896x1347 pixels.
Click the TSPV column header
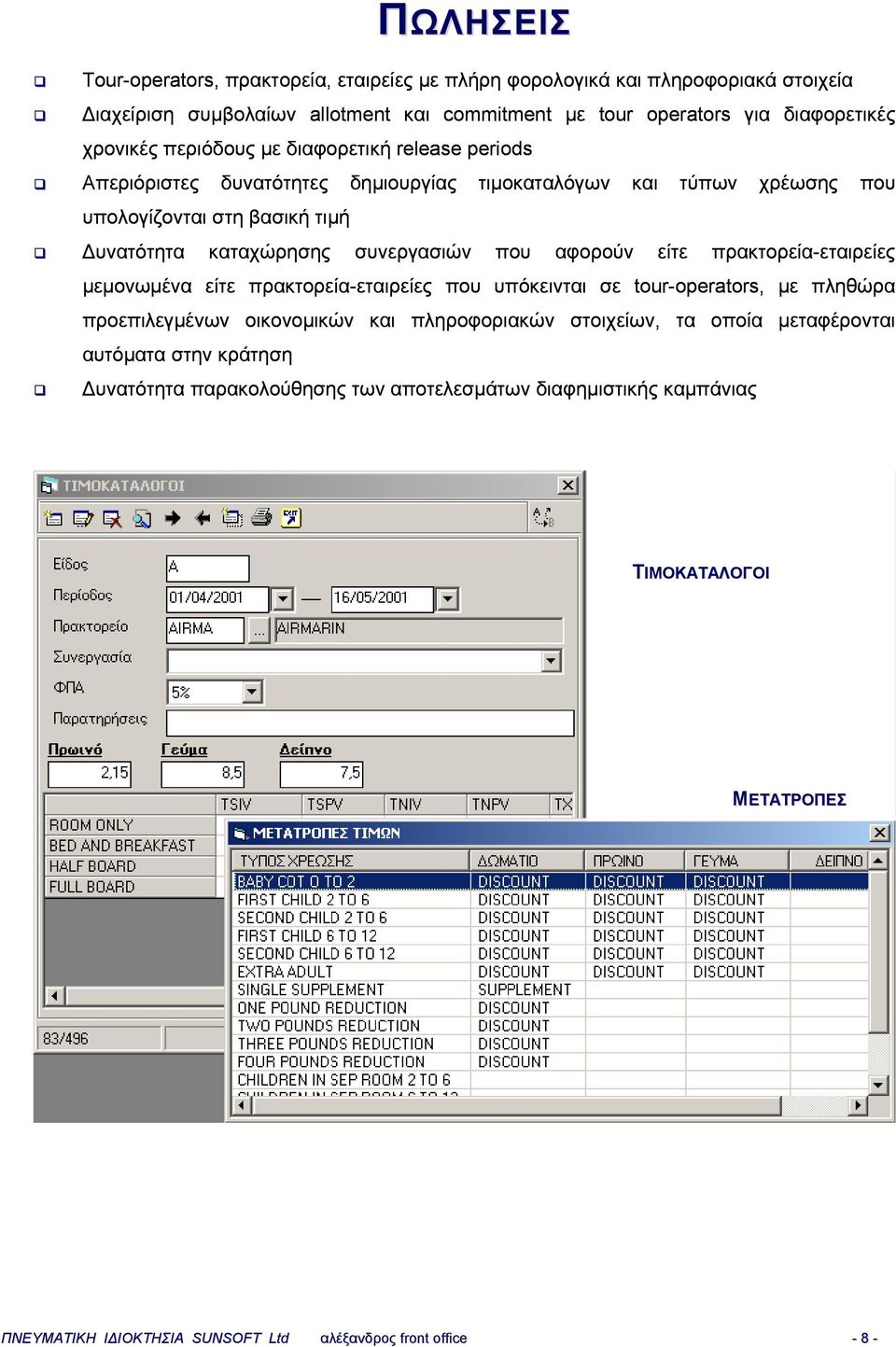(343, 805)
